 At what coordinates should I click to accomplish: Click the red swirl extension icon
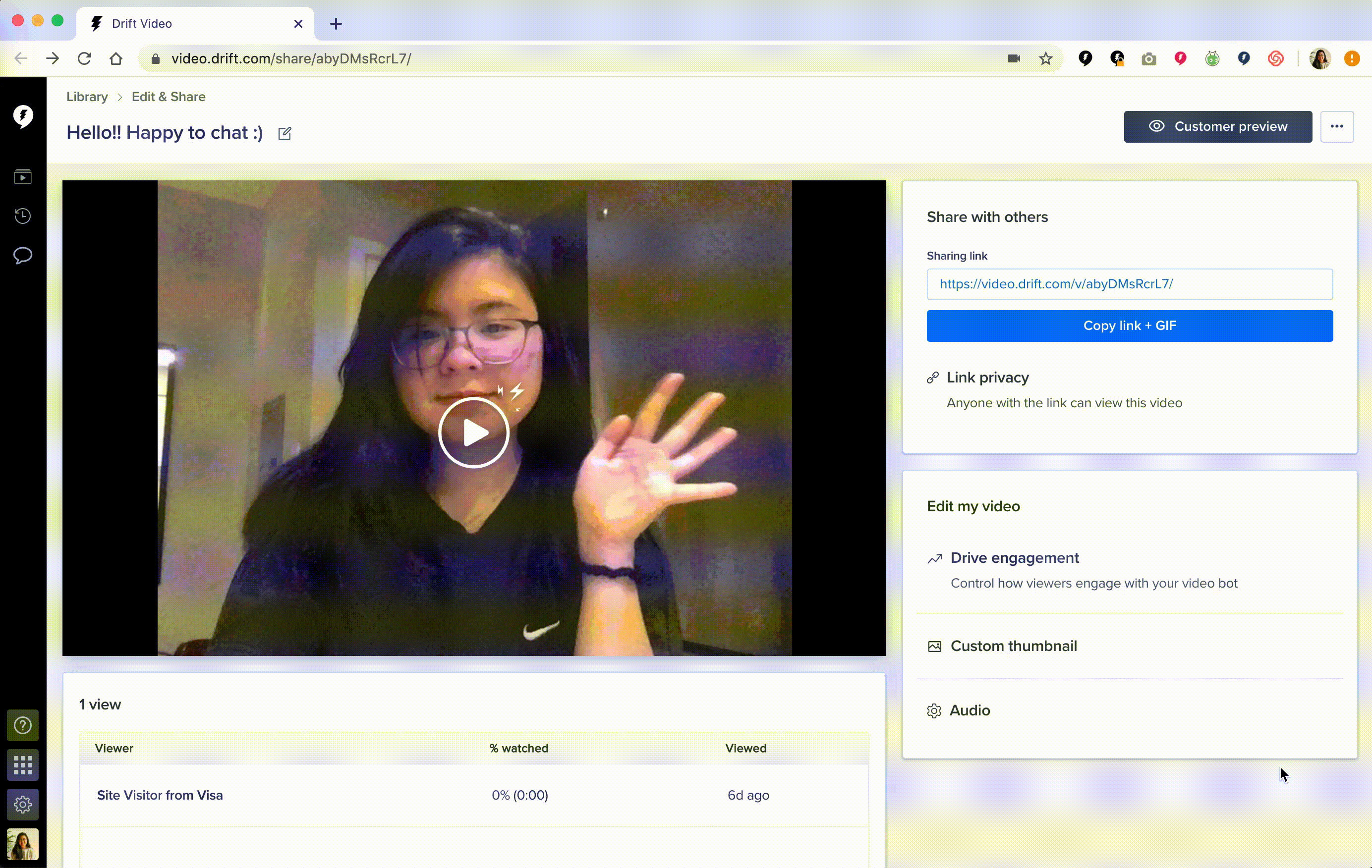click(1276, 58)
